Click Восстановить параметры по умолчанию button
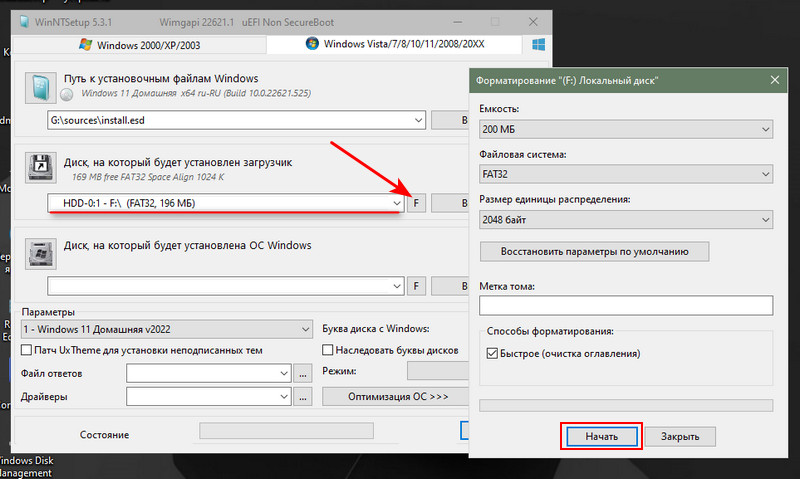The width and height of the screenshot is (800, 479). click(x=594, y=251)
